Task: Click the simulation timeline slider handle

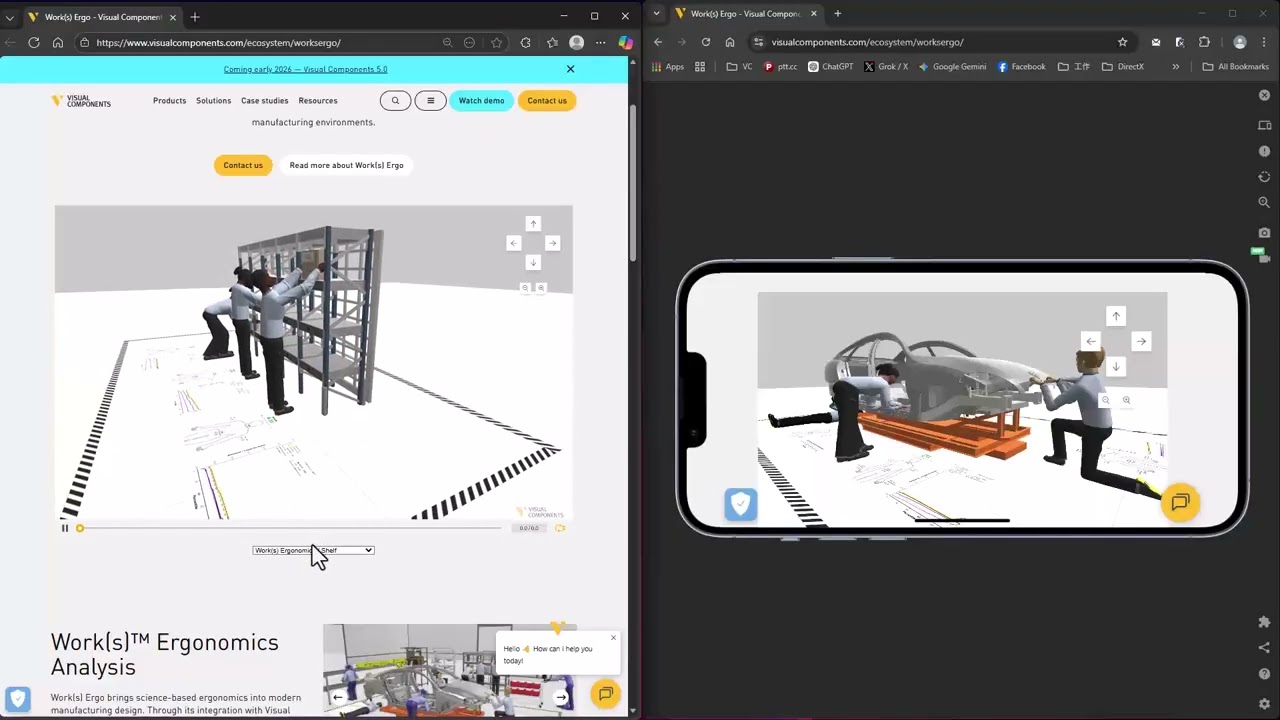Action: [80, 528]
